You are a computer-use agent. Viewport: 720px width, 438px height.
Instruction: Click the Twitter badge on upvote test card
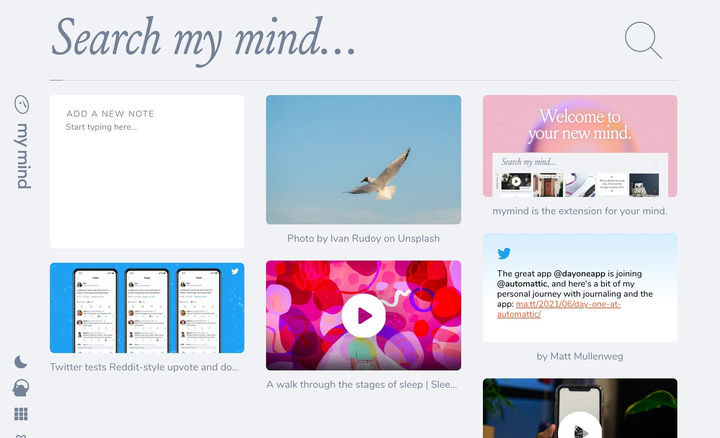pyautogui.click(x=235, y=271)
